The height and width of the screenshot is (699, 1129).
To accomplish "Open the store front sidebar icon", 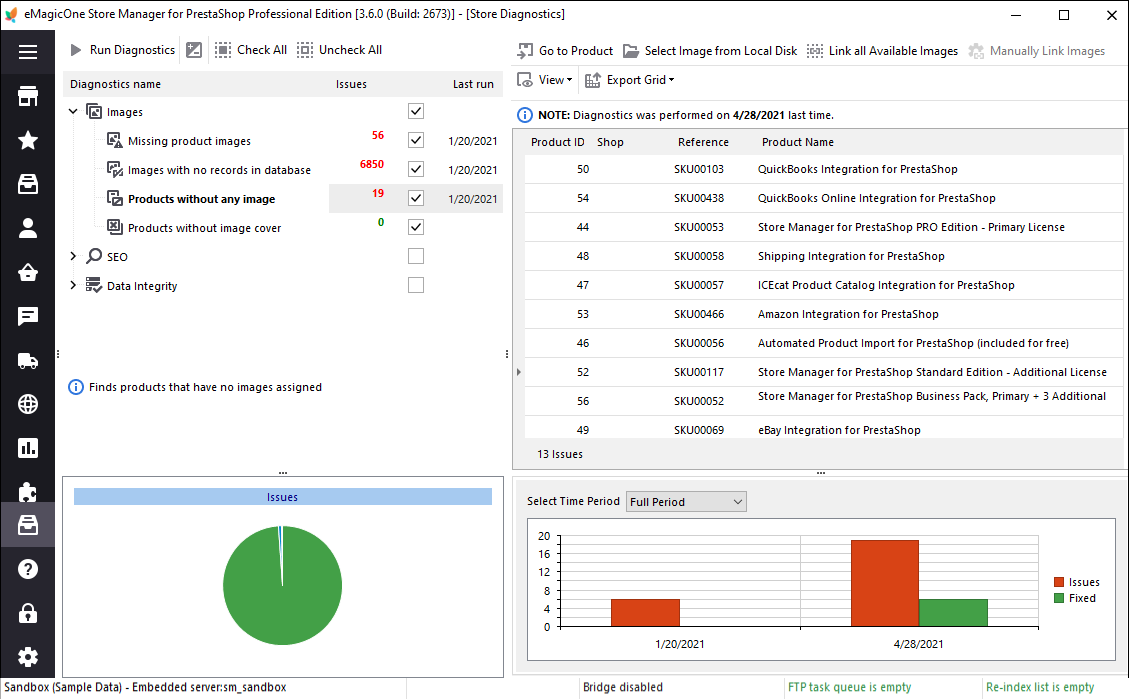I will tap(27, 96).
